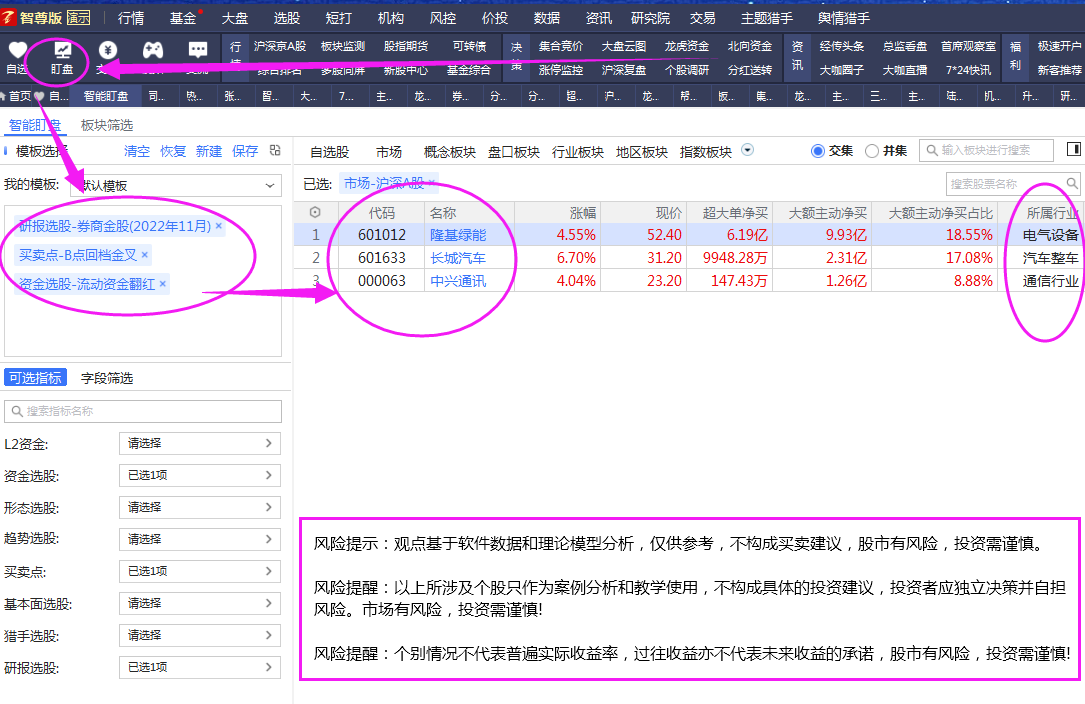This screenshot has width=1085, height=704.
Task: Toggle the side panel layout icon
Action: point(1073,149)
